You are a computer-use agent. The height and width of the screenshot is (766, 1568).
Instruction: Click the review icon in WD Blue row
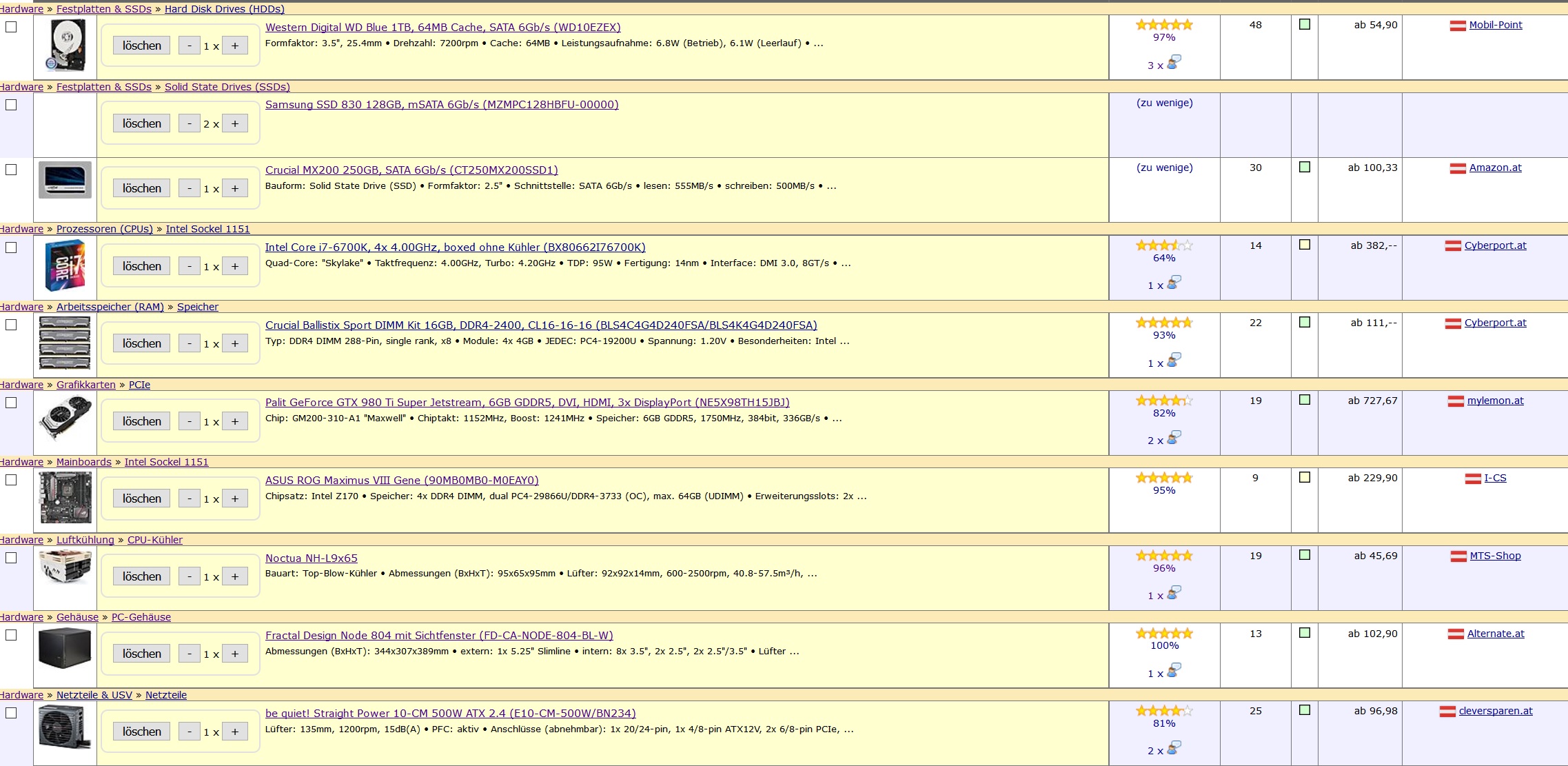1174,63
